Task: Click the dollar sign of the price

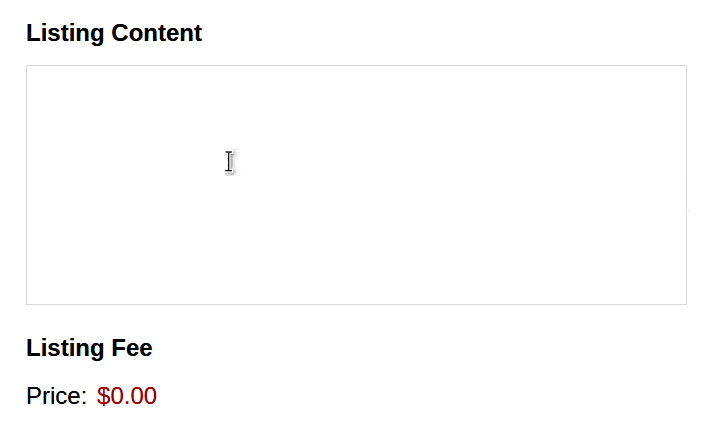Action: click(103, 396)
